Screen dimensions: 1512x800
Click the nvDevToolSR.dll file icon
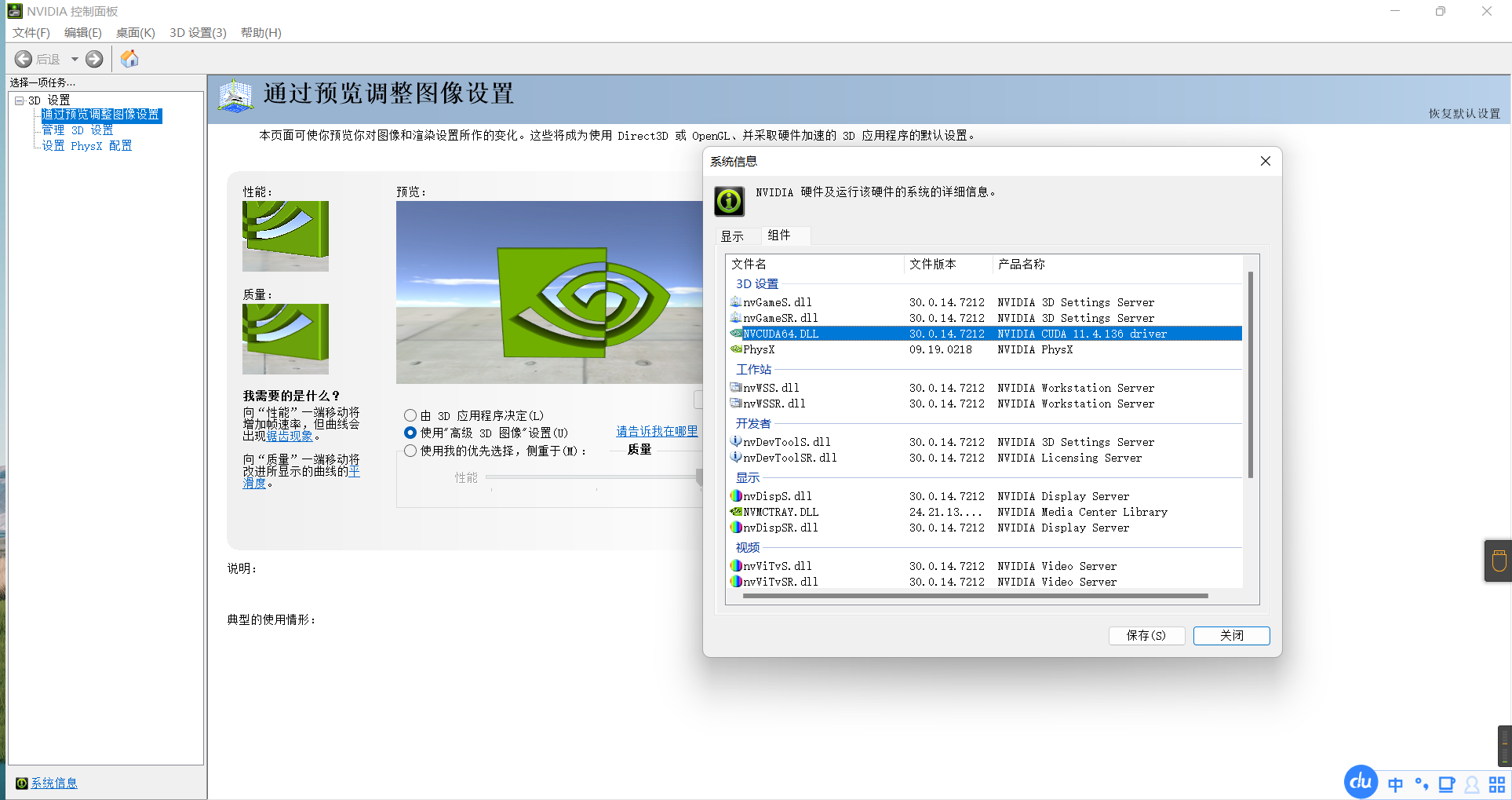click(736, 457)
